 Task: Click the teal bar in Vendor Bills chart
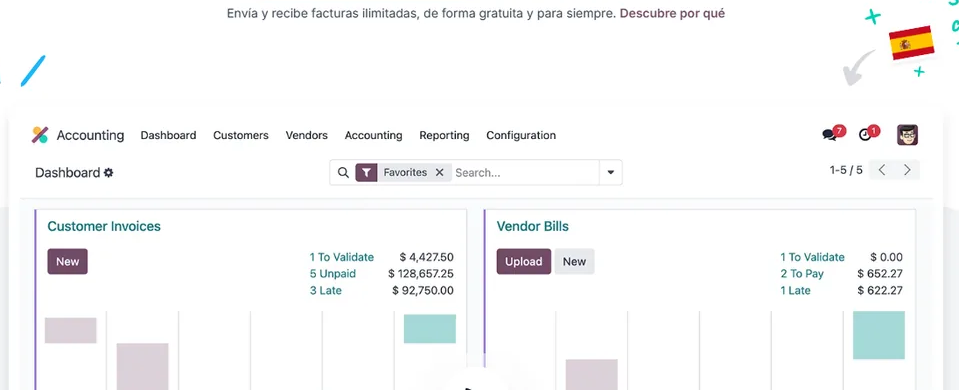(878, 335)
